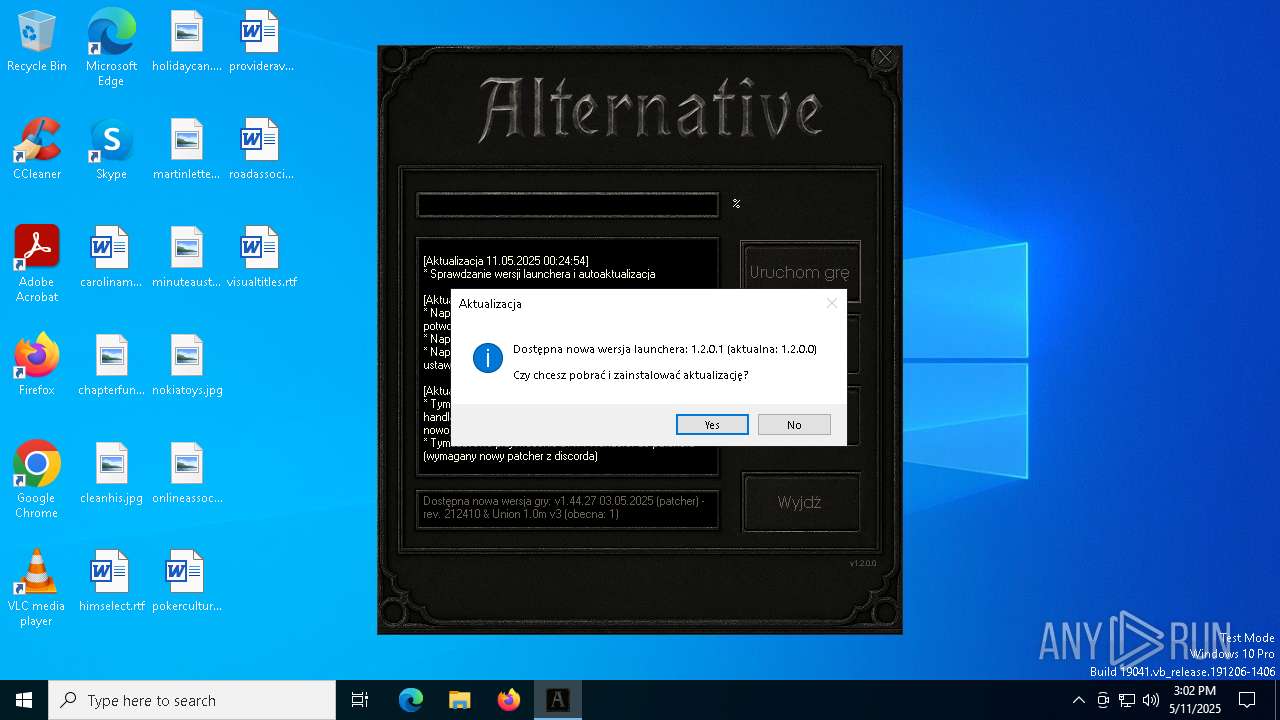Open the Windows Start menu
The image size is (1280, 720).
[x=24, y=700]
